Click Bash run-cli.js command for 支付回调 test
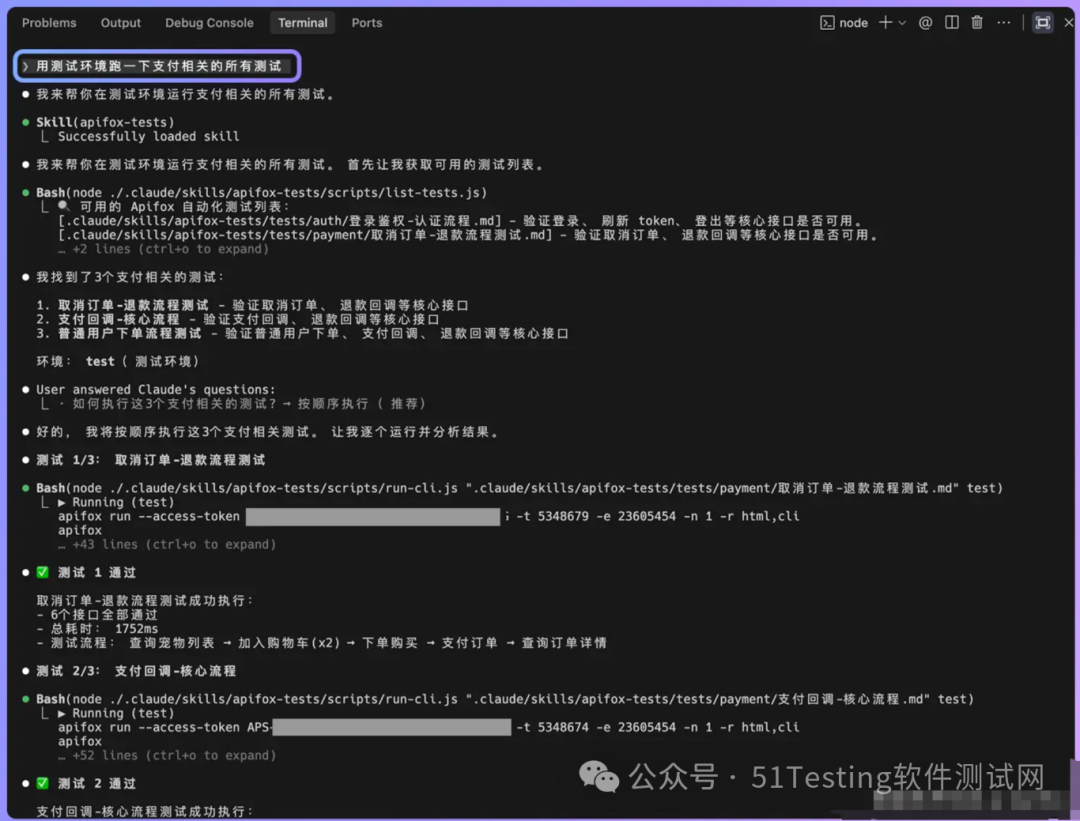1080x821 pixels. pos(504,698)
